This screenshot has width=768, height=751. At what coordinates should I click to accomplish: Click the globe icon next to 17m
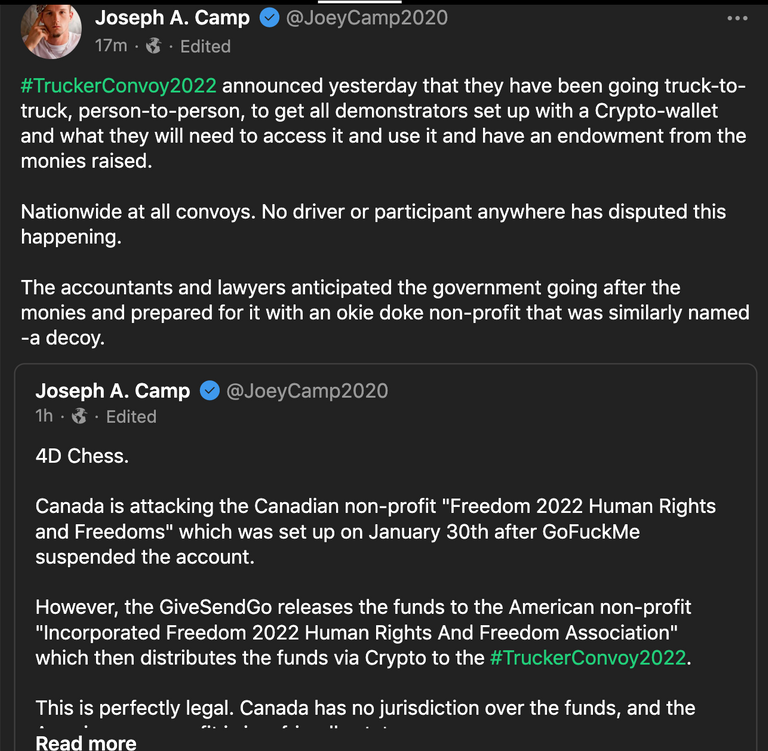153,46
